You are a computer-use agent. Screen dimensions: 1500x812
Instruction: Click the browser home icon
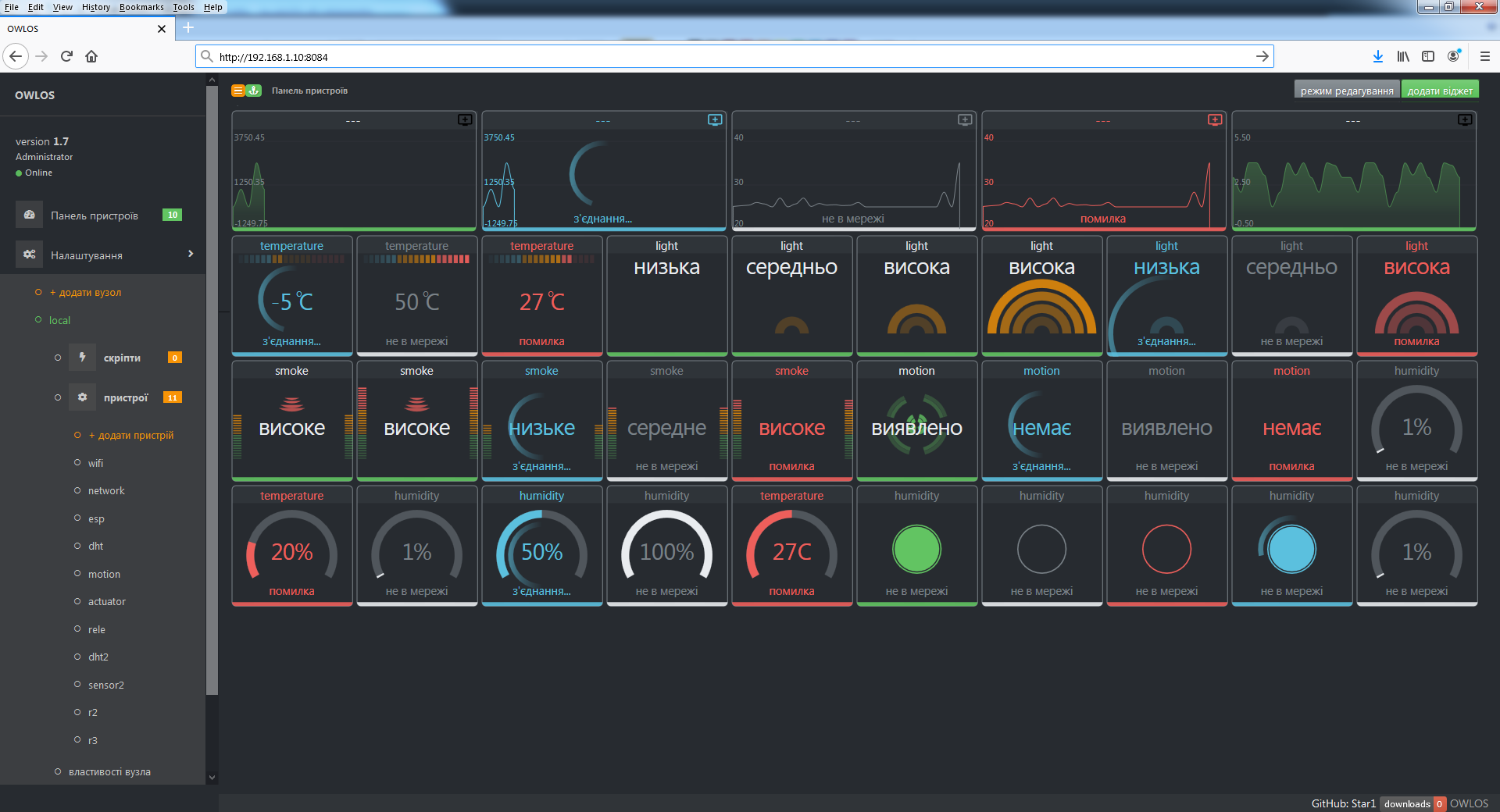tap(91, 56)
